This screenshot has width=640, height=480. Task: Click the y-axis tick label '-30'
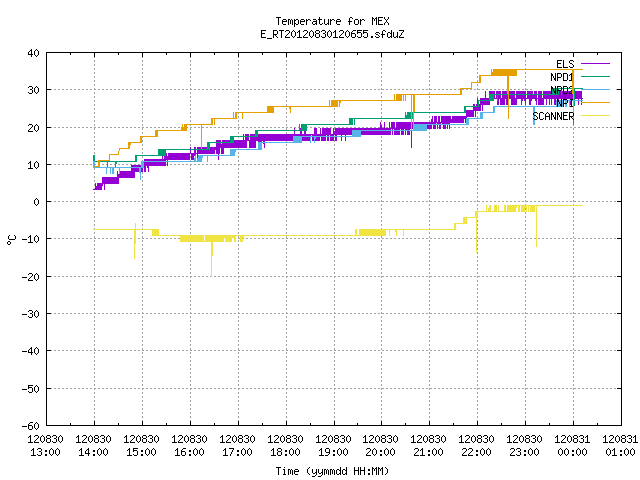coord(31,314)
